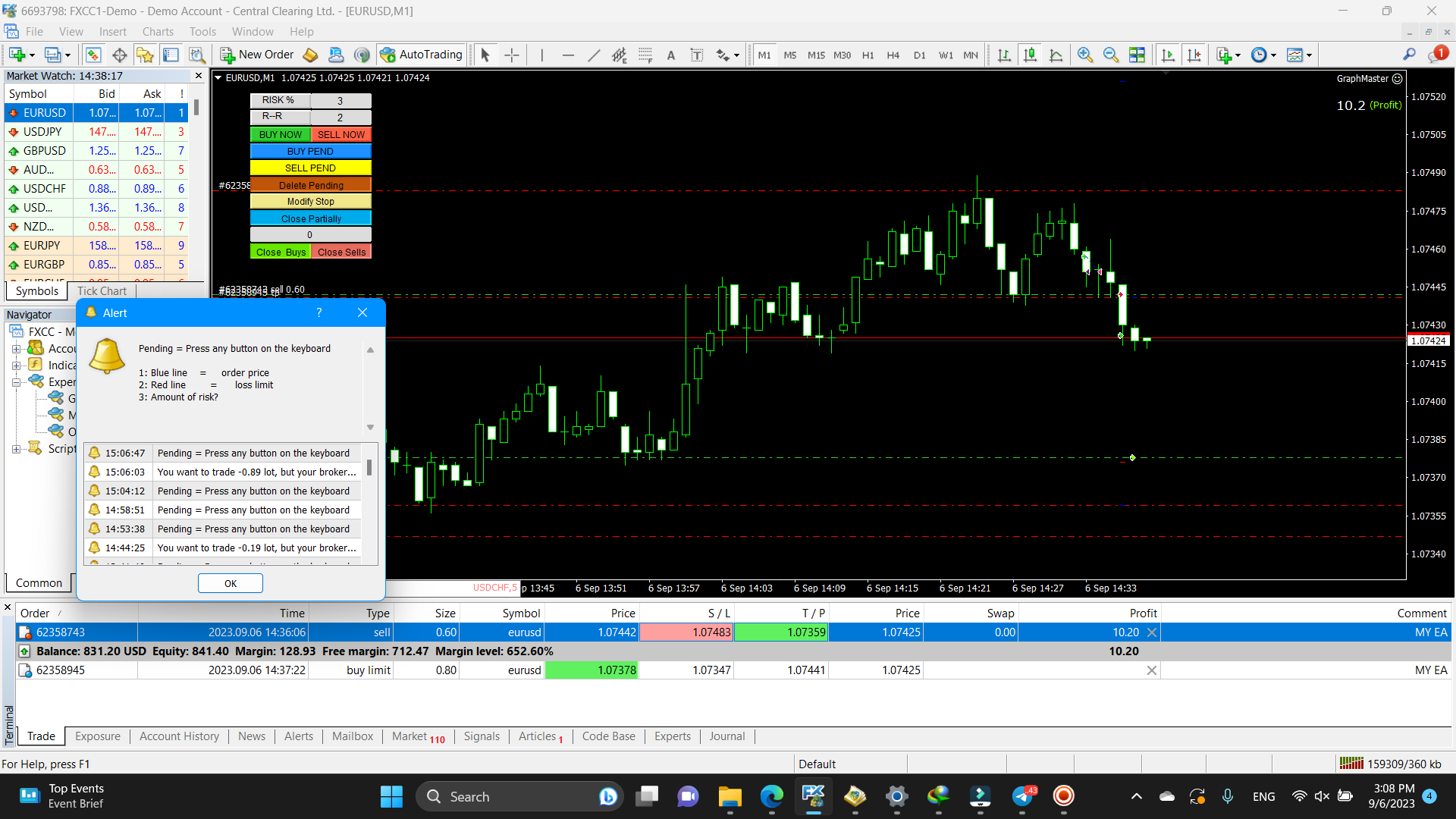The height and width of the screenshot is (819, 1456).
Task: Open the Charts menu
Action: click(x=157, y=31)
